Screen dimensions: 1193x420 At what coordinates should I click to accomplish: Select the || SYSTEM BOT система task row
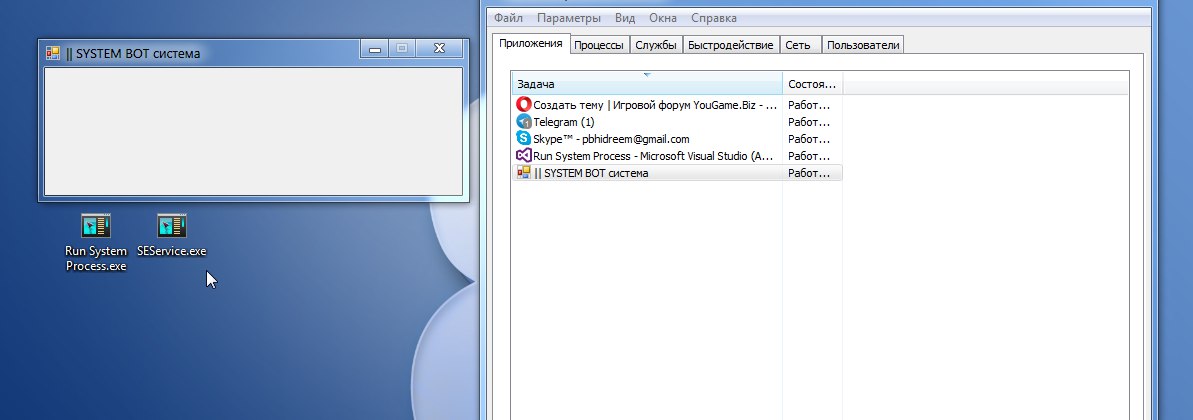tap(677, 173)
